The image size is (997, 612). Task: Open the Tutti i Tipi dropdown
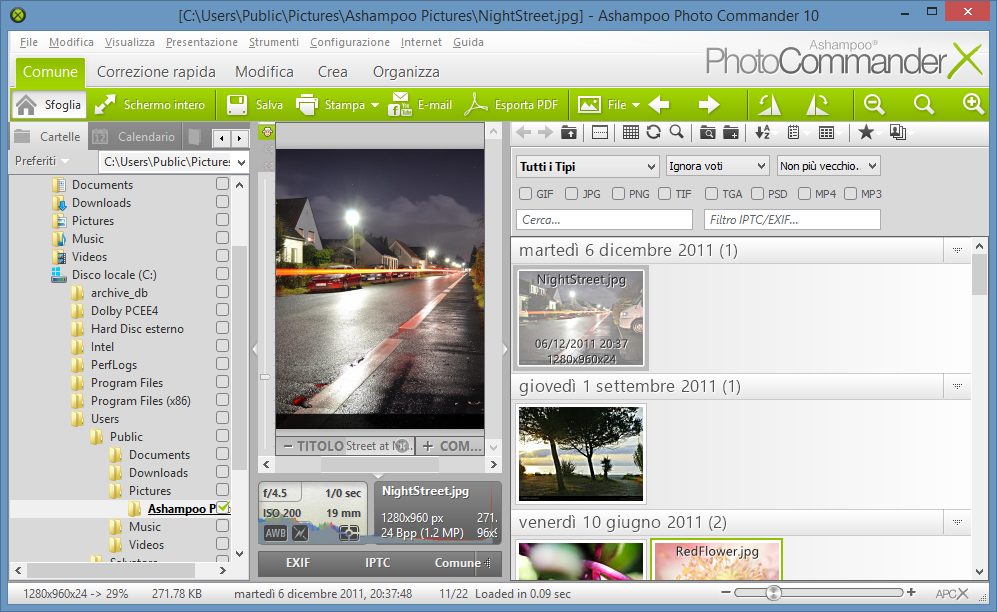coord(588,167)
